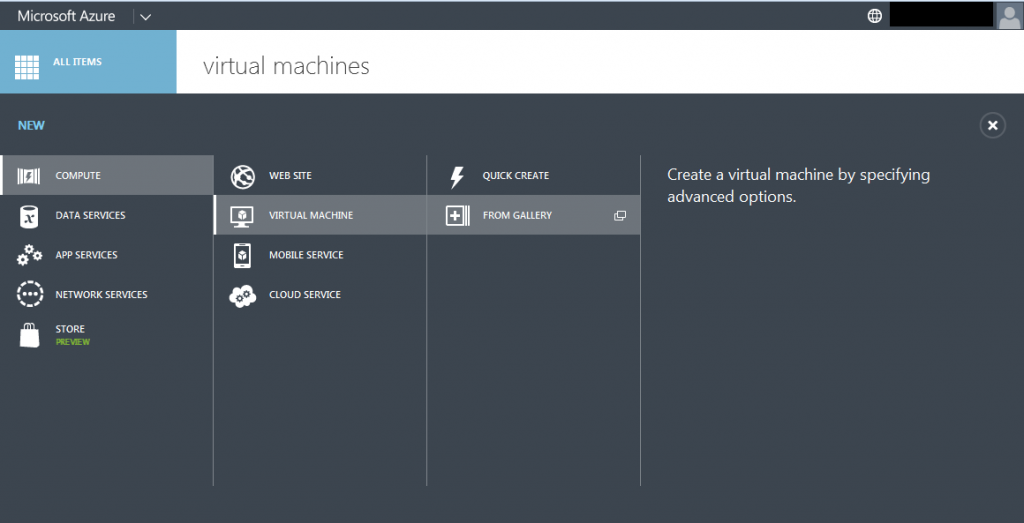
Task: Choose the VIRTUAL MACHINE option
Action: pos(320,215)
